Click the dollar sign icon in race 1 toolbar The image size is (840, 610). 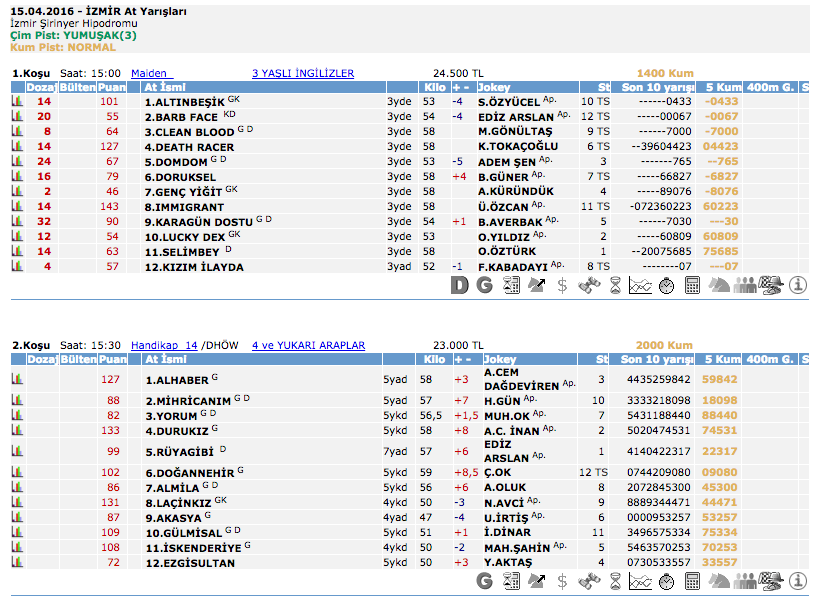tap(562, 286)
